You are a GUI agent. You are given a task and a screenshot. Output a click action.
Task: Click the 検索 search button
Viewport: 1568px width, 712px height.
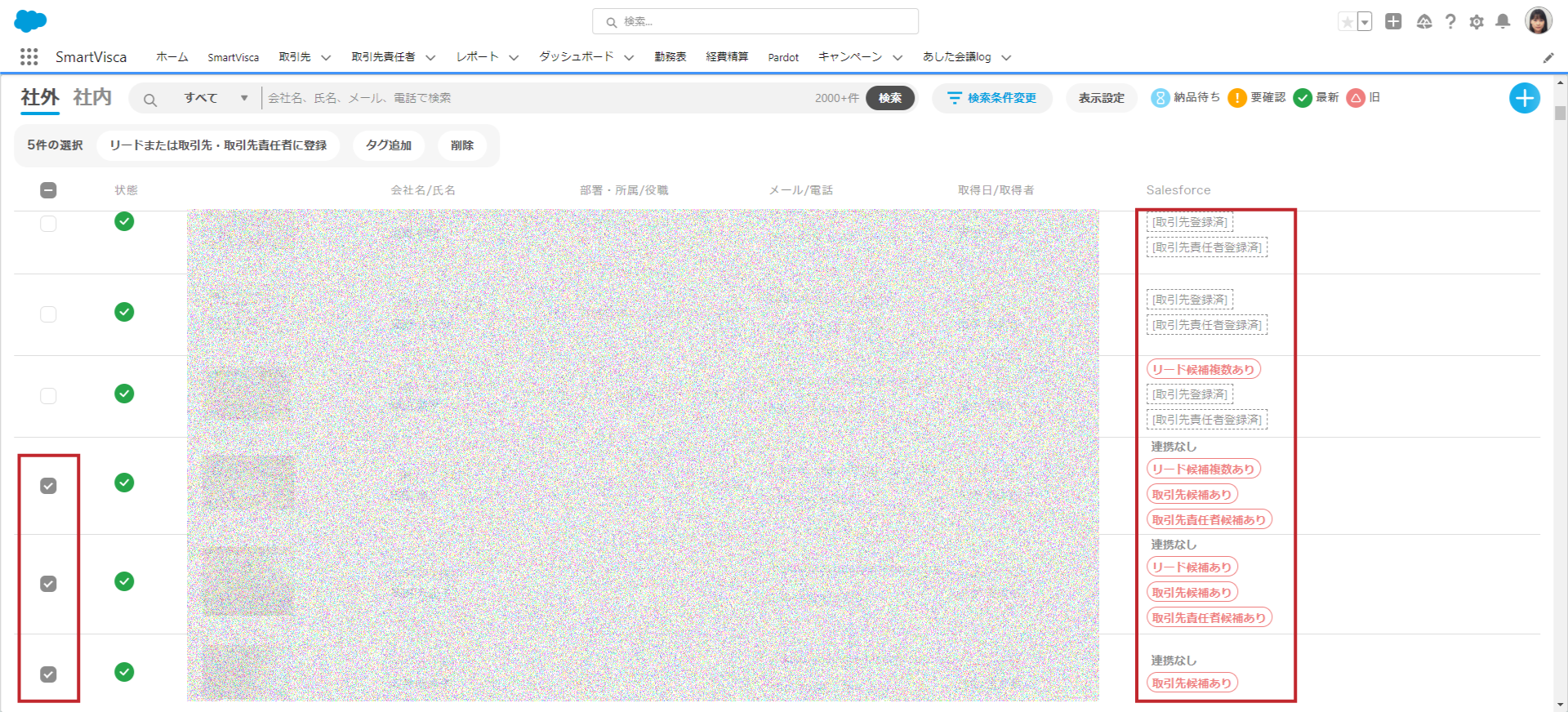coord(890,98)
